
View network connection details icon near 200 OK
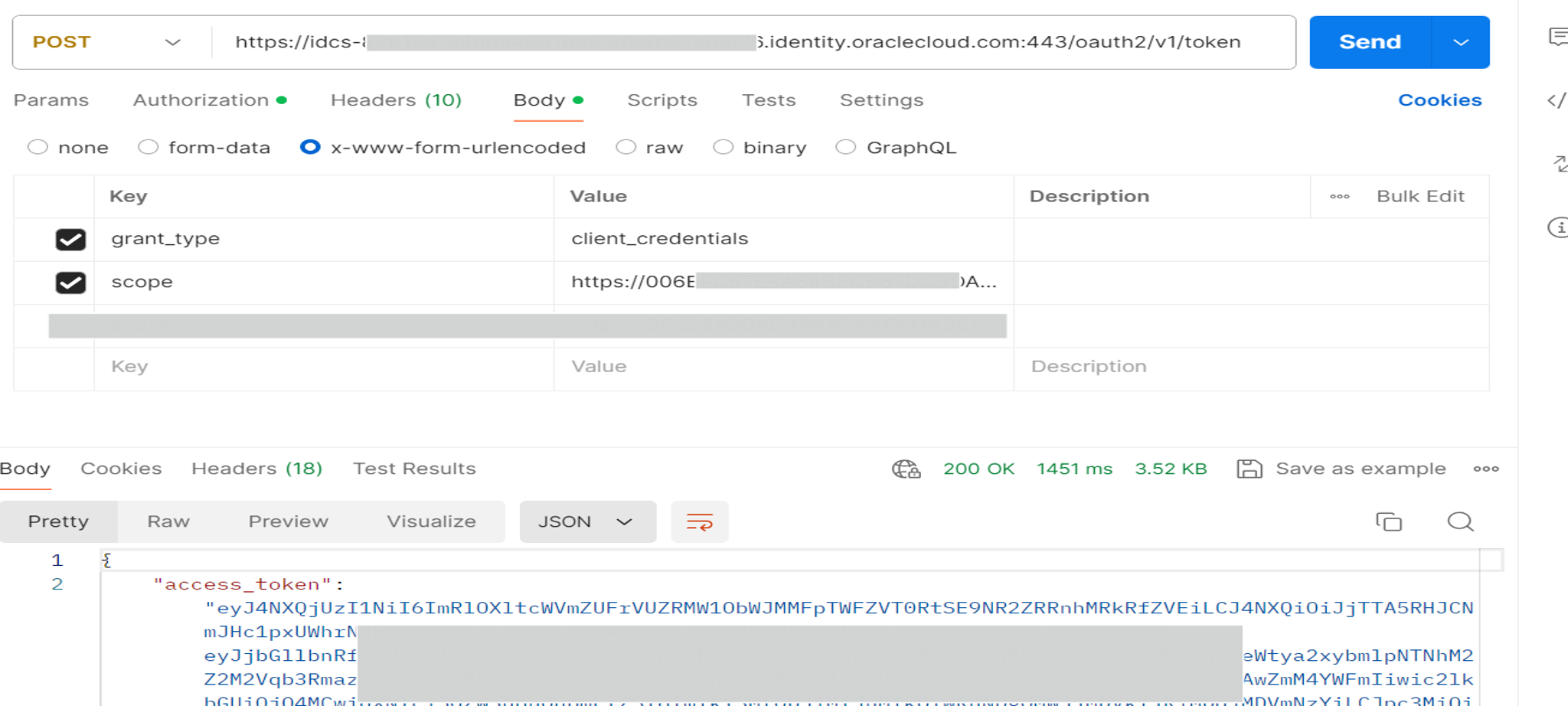click(x=907, y=469)
